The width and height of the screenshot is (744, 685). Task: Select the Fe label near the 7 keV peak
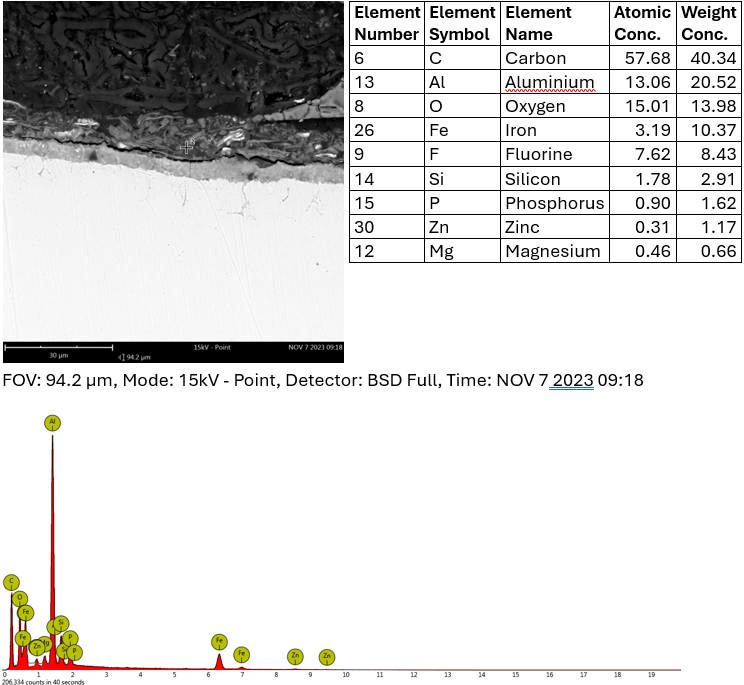click(242, 655)
